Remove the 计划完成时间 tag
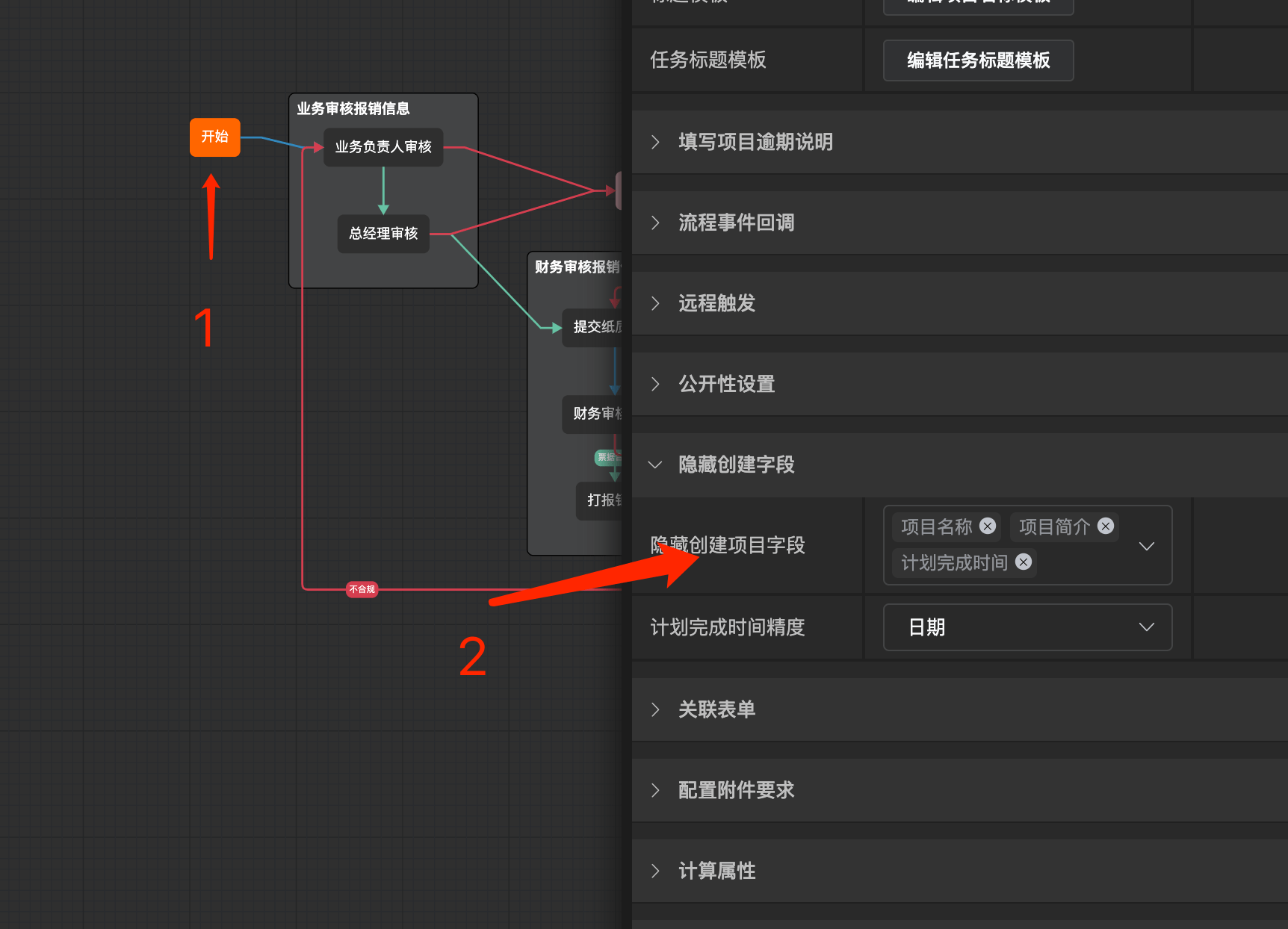Viewport: 1288px width, 929px height. tap(1024, 562)
